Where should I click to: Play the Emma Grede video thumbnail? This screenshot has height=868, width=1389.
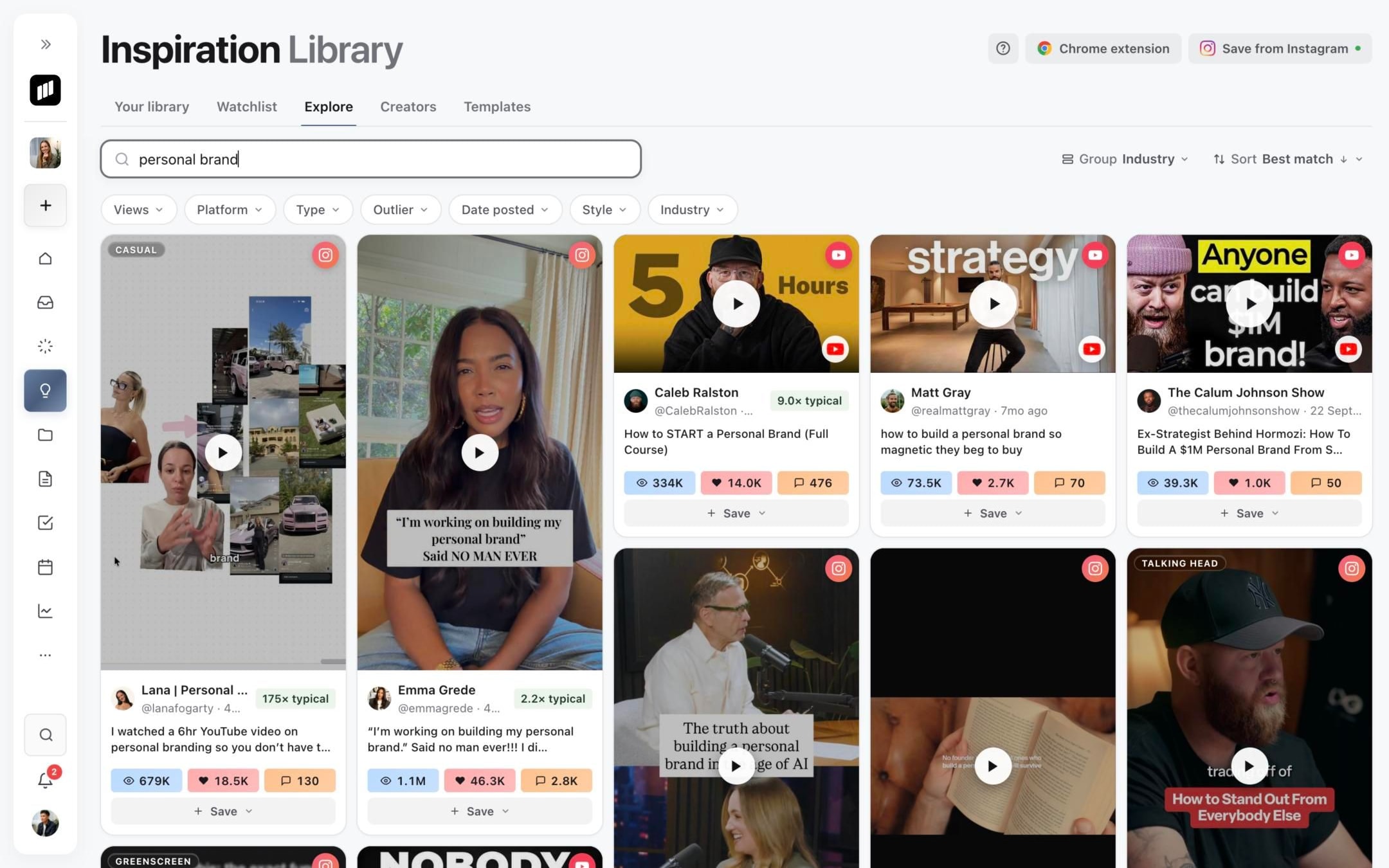click(480, 453)
